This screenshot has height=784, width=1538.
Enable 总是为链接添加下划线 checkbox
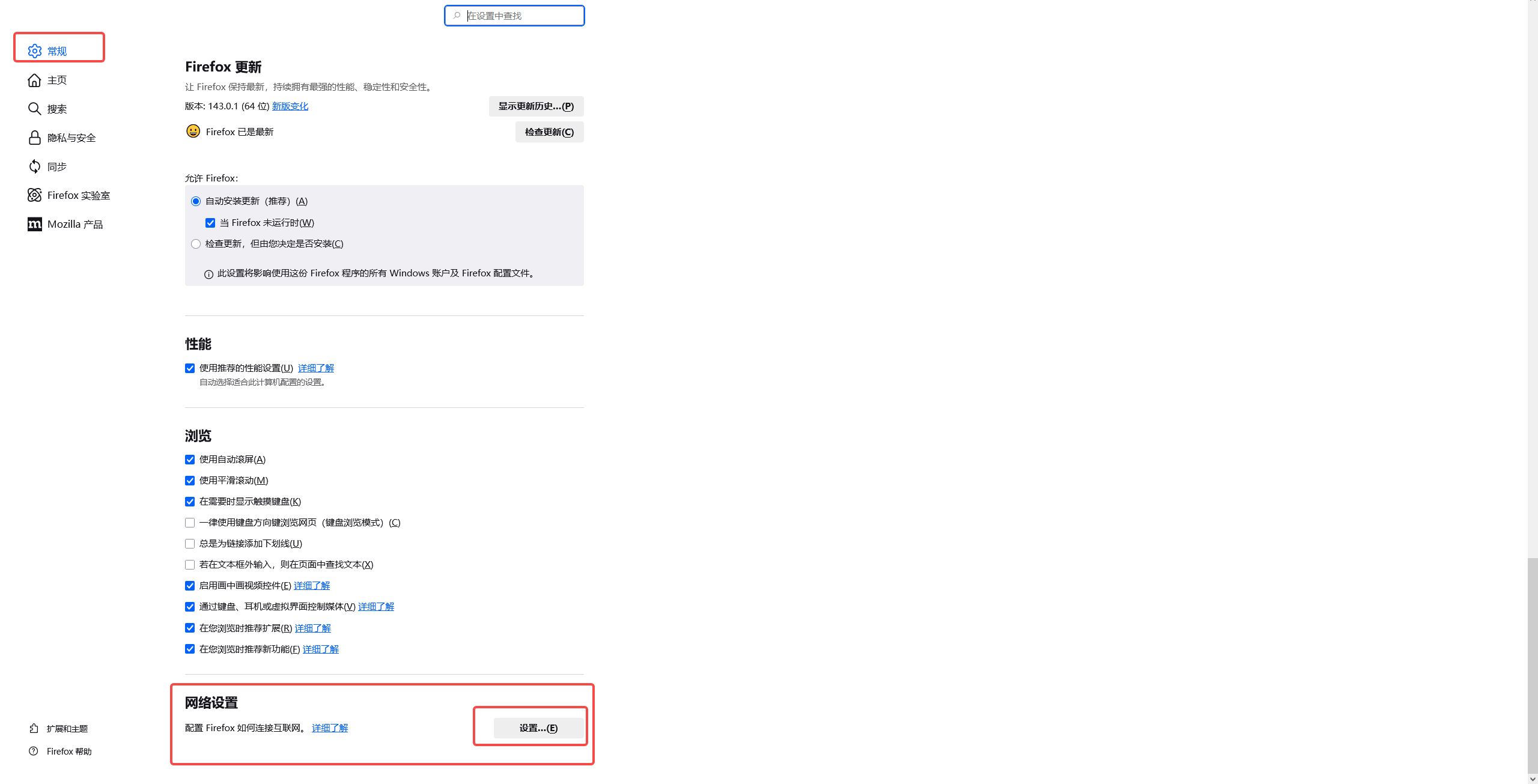(x=190, y=544)
